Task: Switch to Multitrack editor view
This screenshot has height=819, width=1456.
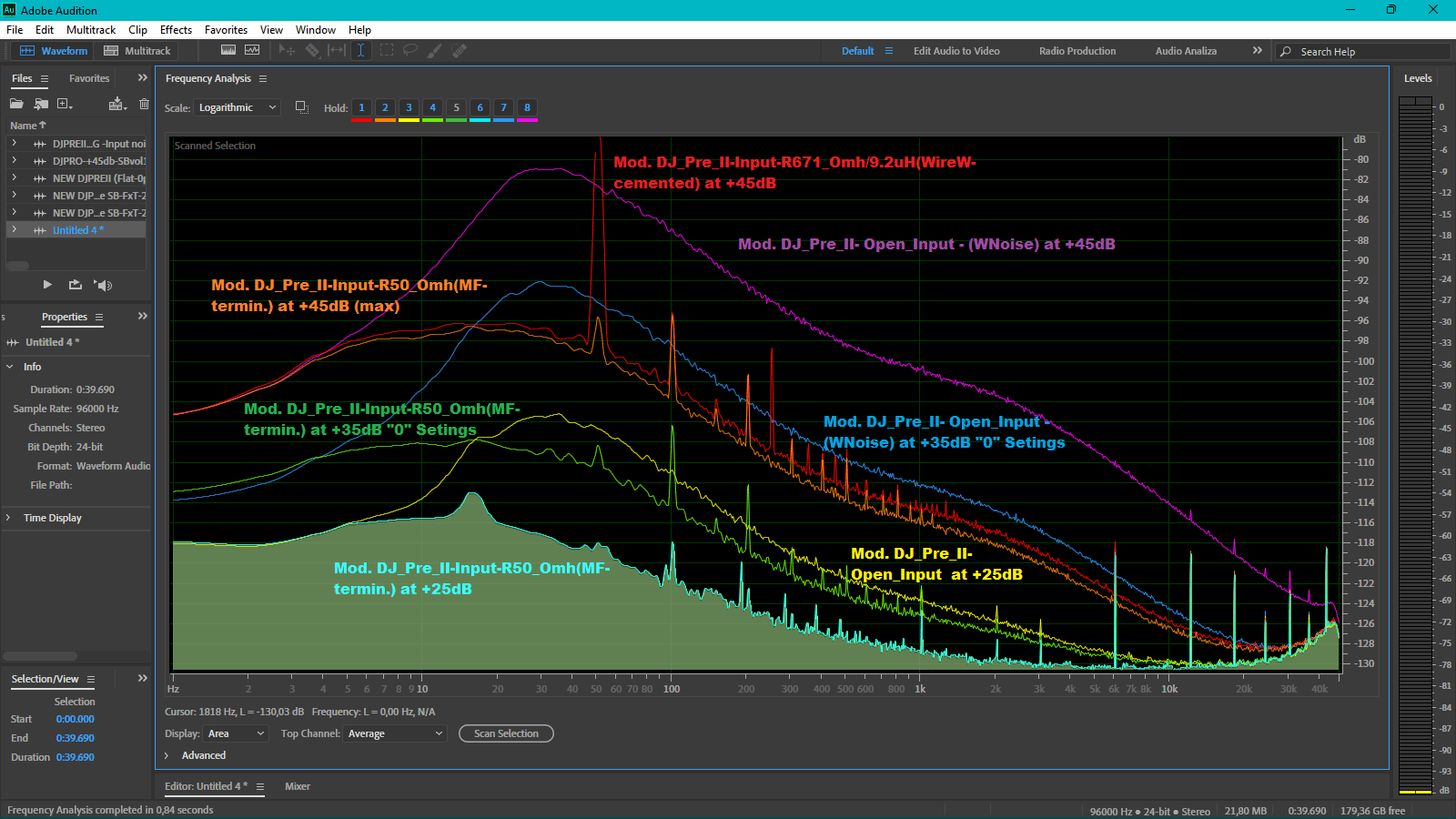Action: click(136, 51)
